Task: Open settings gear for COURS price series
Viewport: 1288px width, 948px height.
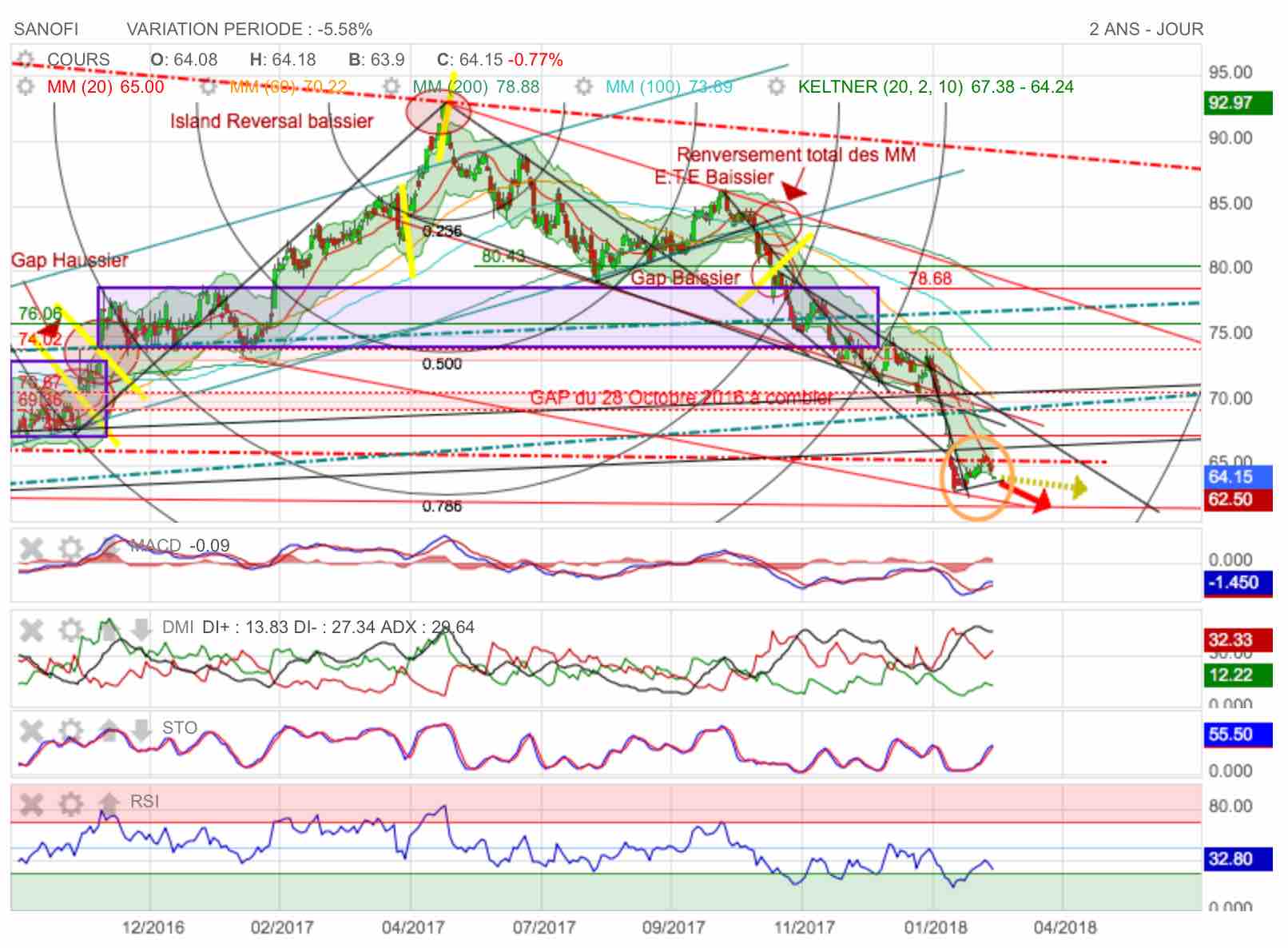Action: point(26,59)
